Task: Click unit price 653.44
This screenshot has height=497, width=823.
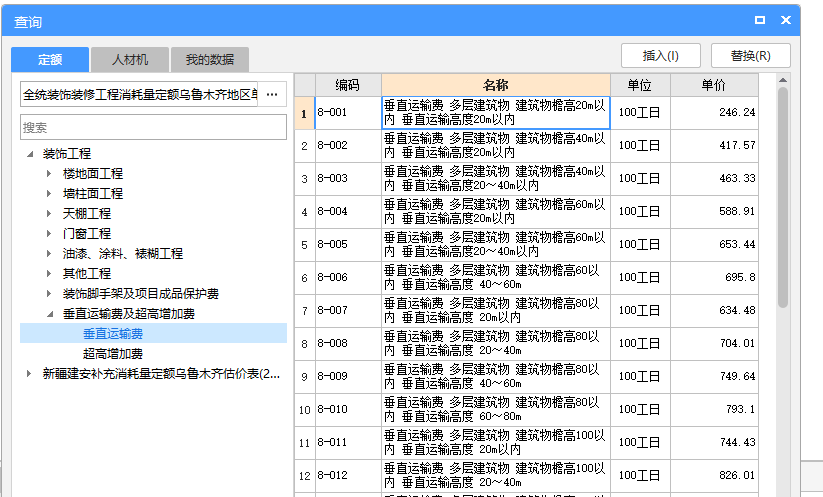Action: (714, 245)
